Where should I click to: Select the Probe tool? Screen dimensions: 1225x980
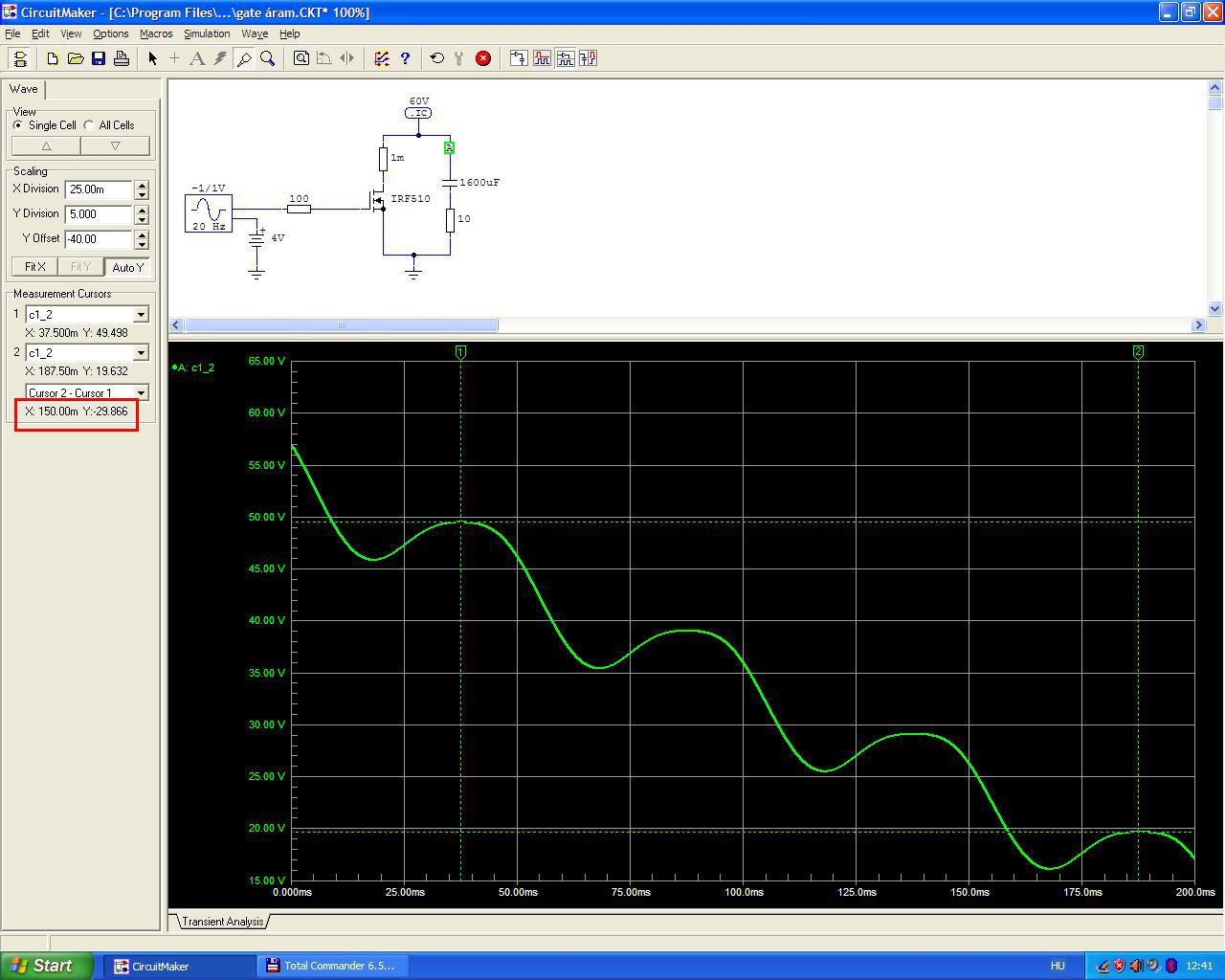tap(244, 58)
